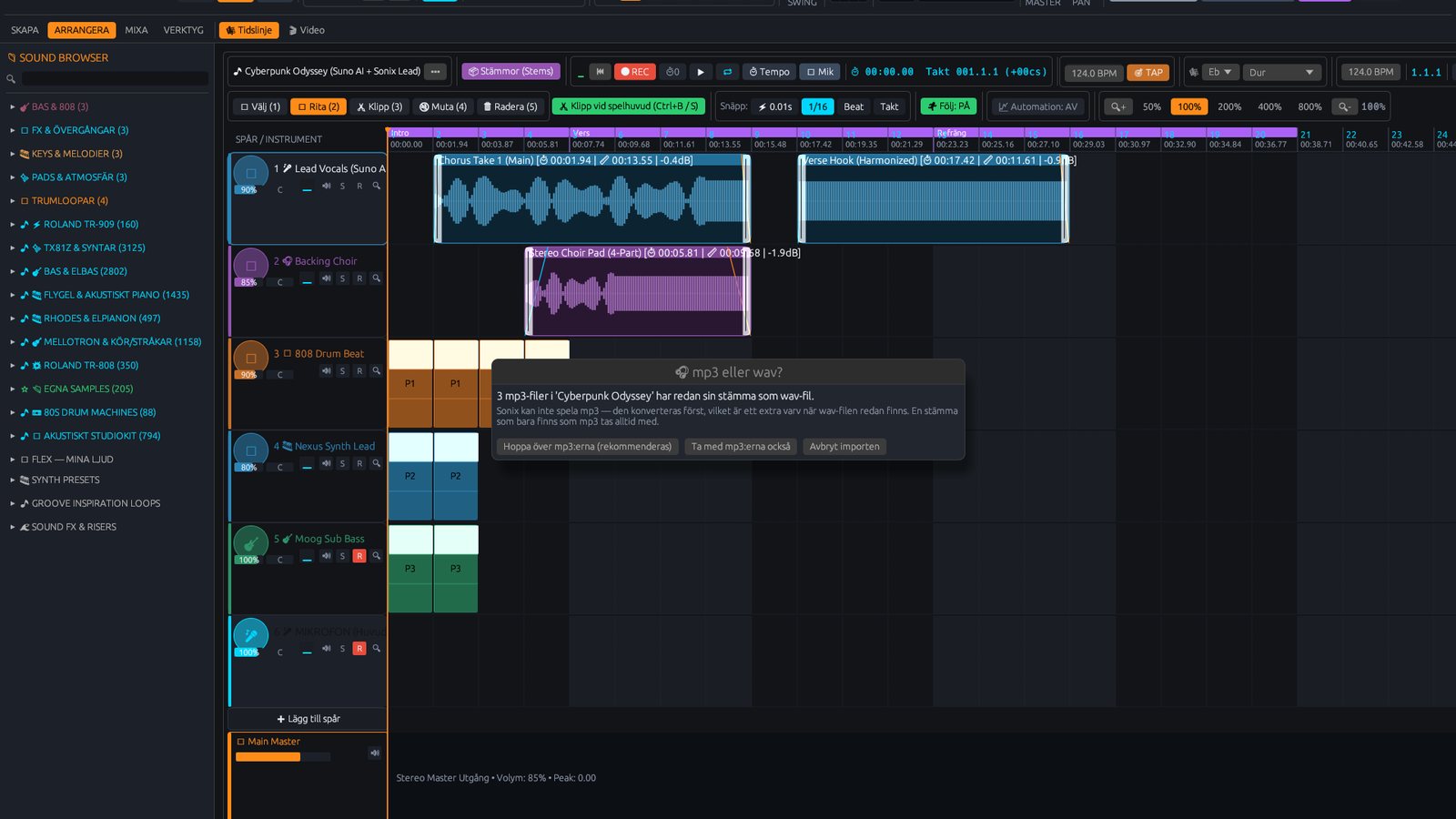Click the Backing Choir track magnifier icon

[x=376, y=278]
